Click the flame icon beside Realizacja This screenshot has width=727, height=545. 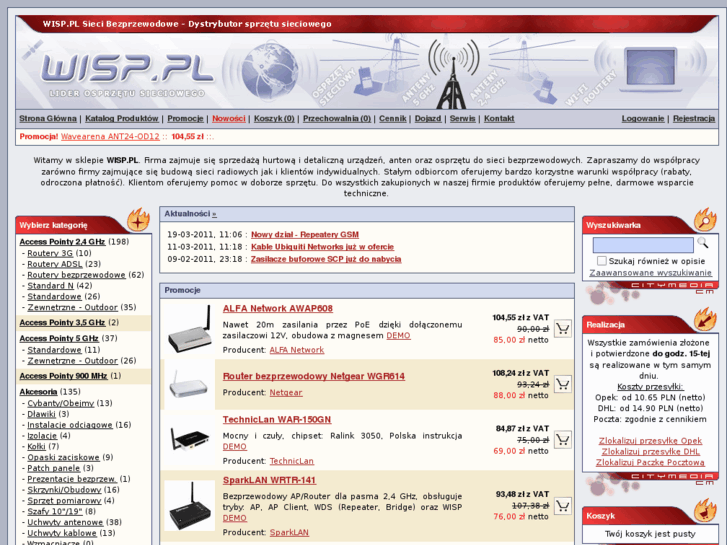pos(705,319)
